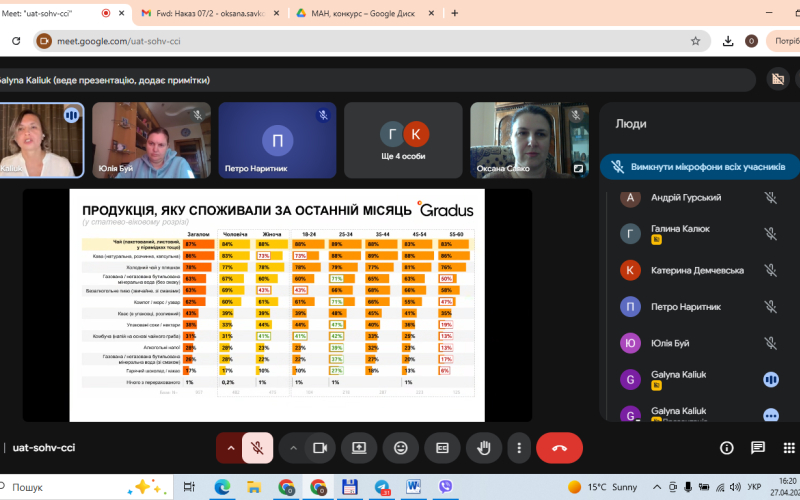The width and height of the screenshot is (800, 500).
Task: Switch keyboard language УКР
Action: 754,487
